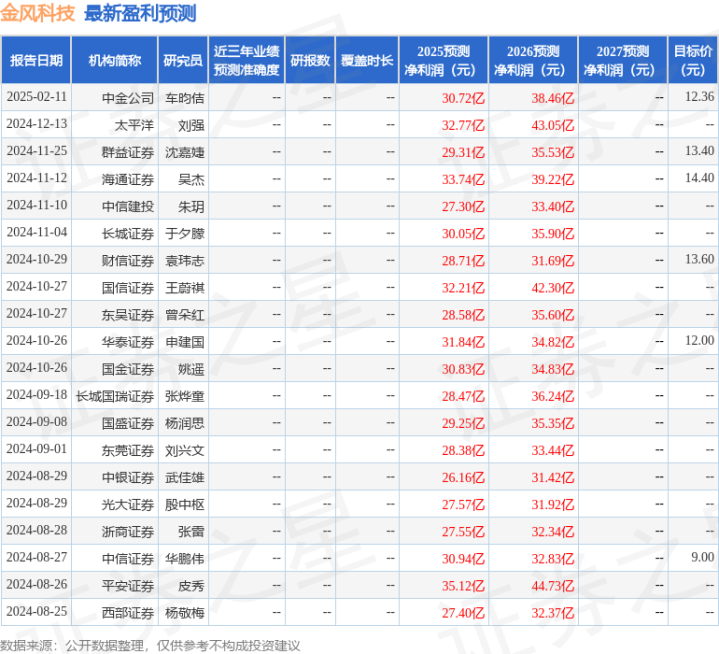Click institution 中金公司

pyautogui.click(x=128, y=98)
